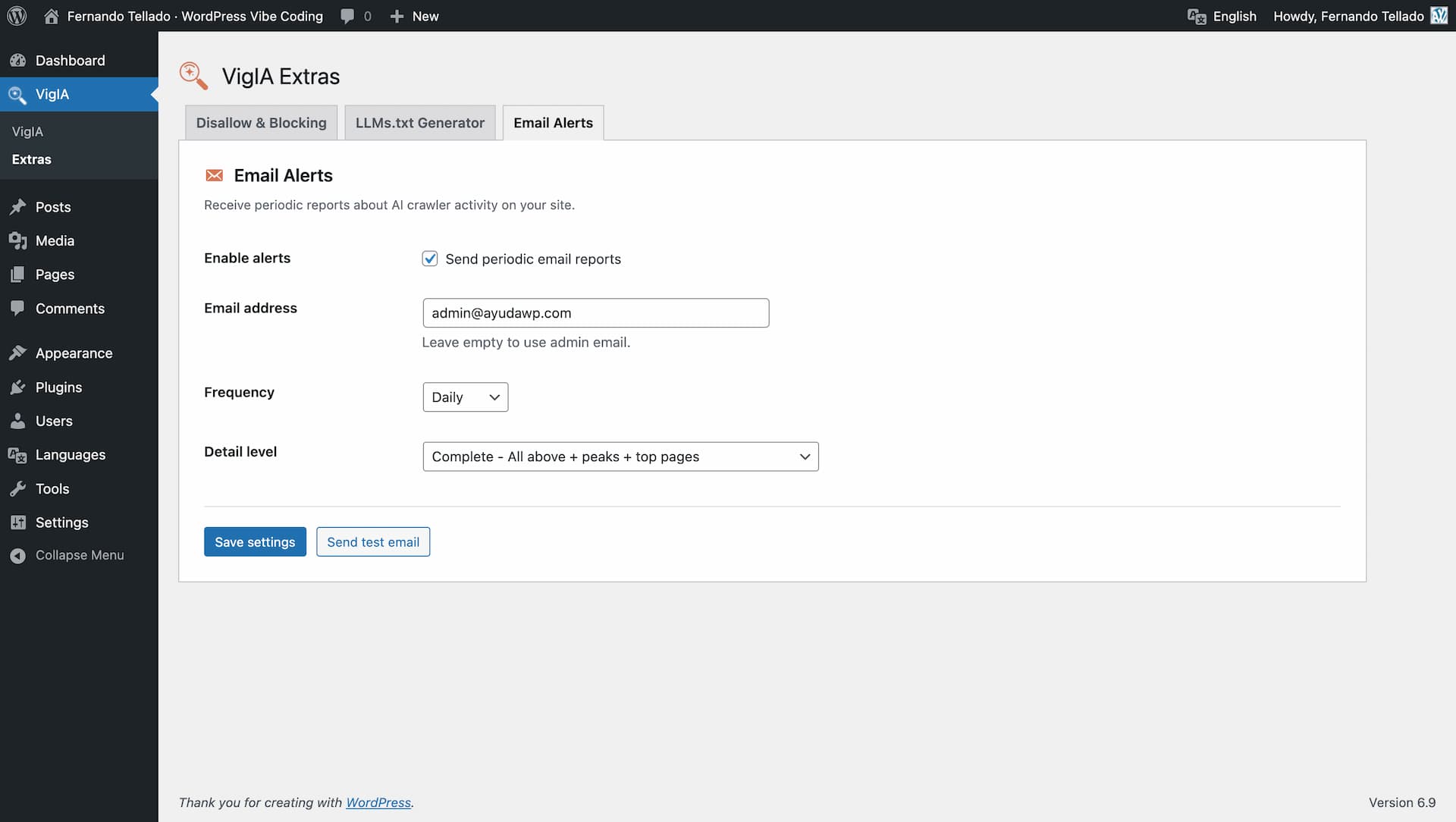Open the VigIA magnifier icon in sidebar

coord(17,94)
